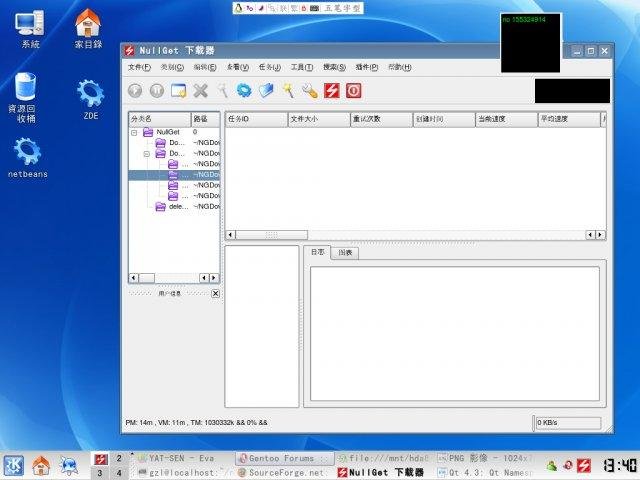The width and height of the screenshot is (640, 480).
Task: Switch to virtual desktop 2 in pager
Action: click(119, 458)
